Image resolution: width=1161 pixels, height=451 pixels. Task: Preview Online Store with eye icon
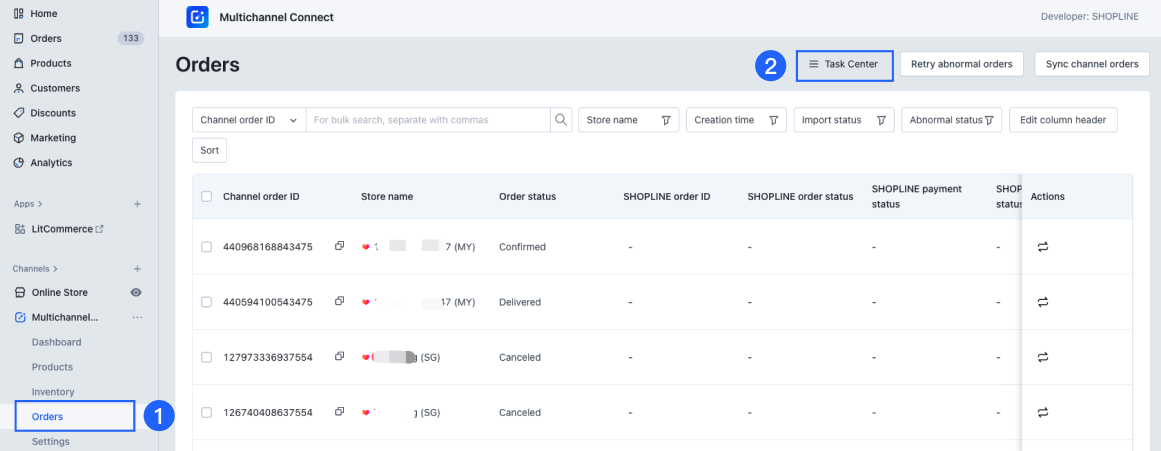pos(136,292)
